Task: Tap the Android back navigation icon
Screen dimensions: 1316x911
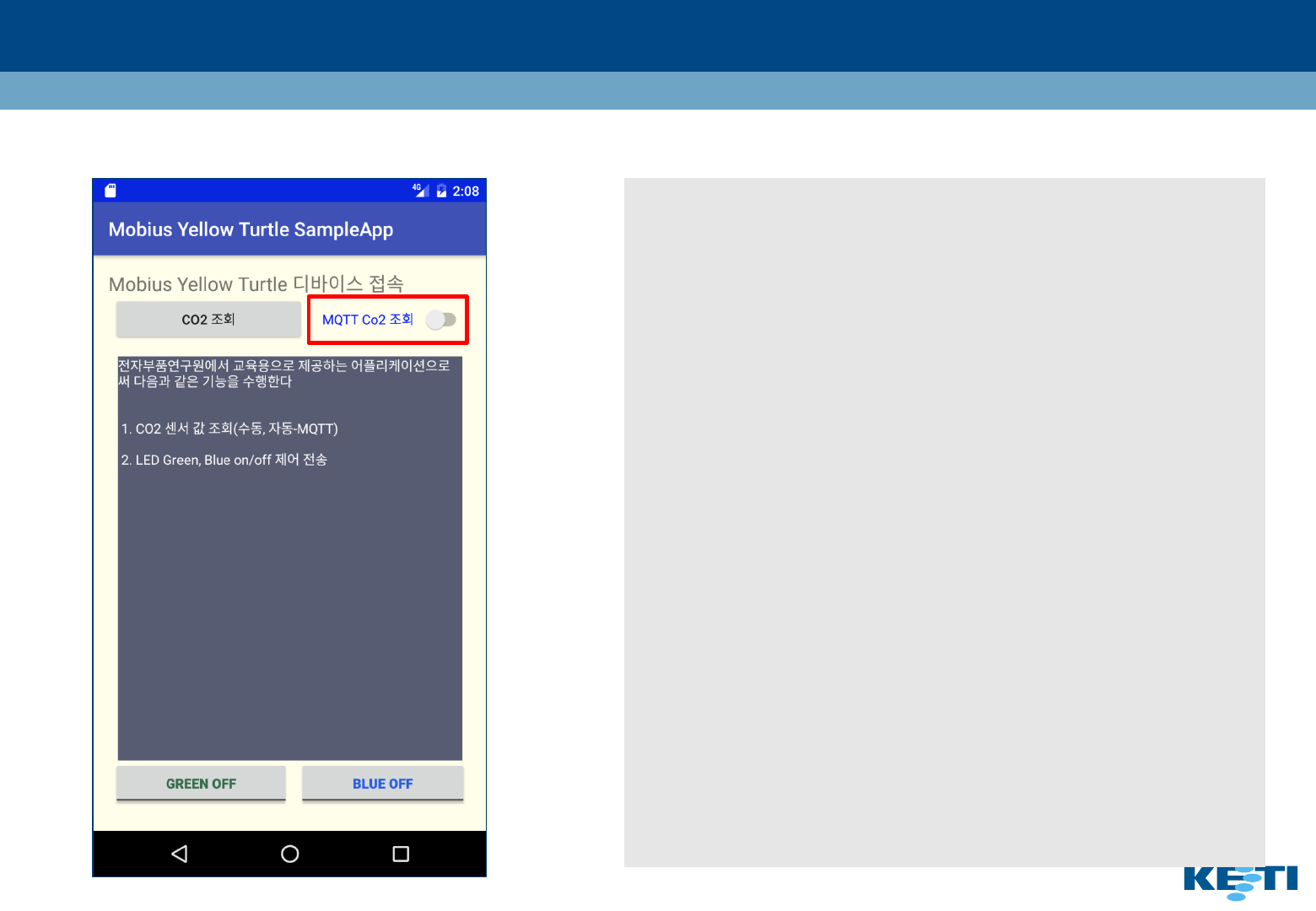Action: tap(179, 854)
